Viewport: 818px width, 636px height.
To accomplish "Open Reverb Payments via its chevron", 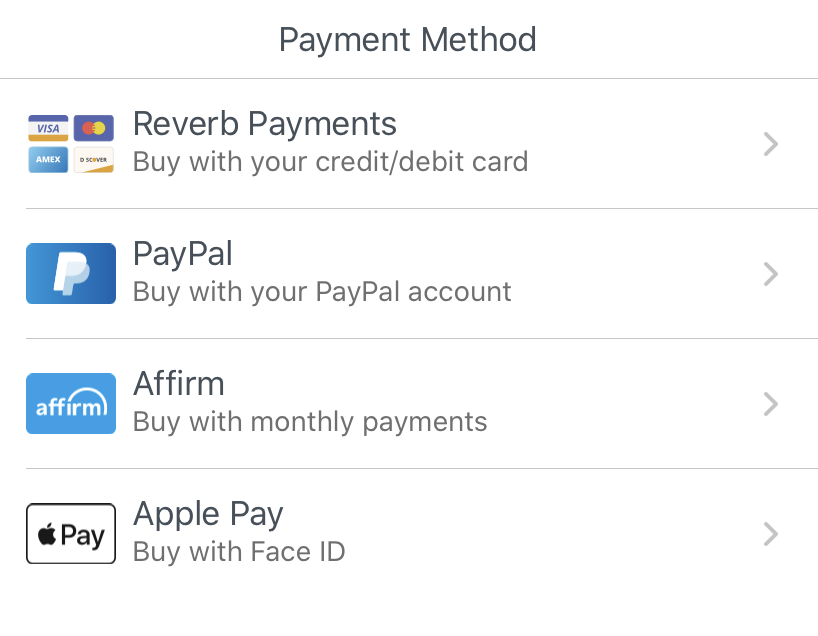I will pos(770,144).
